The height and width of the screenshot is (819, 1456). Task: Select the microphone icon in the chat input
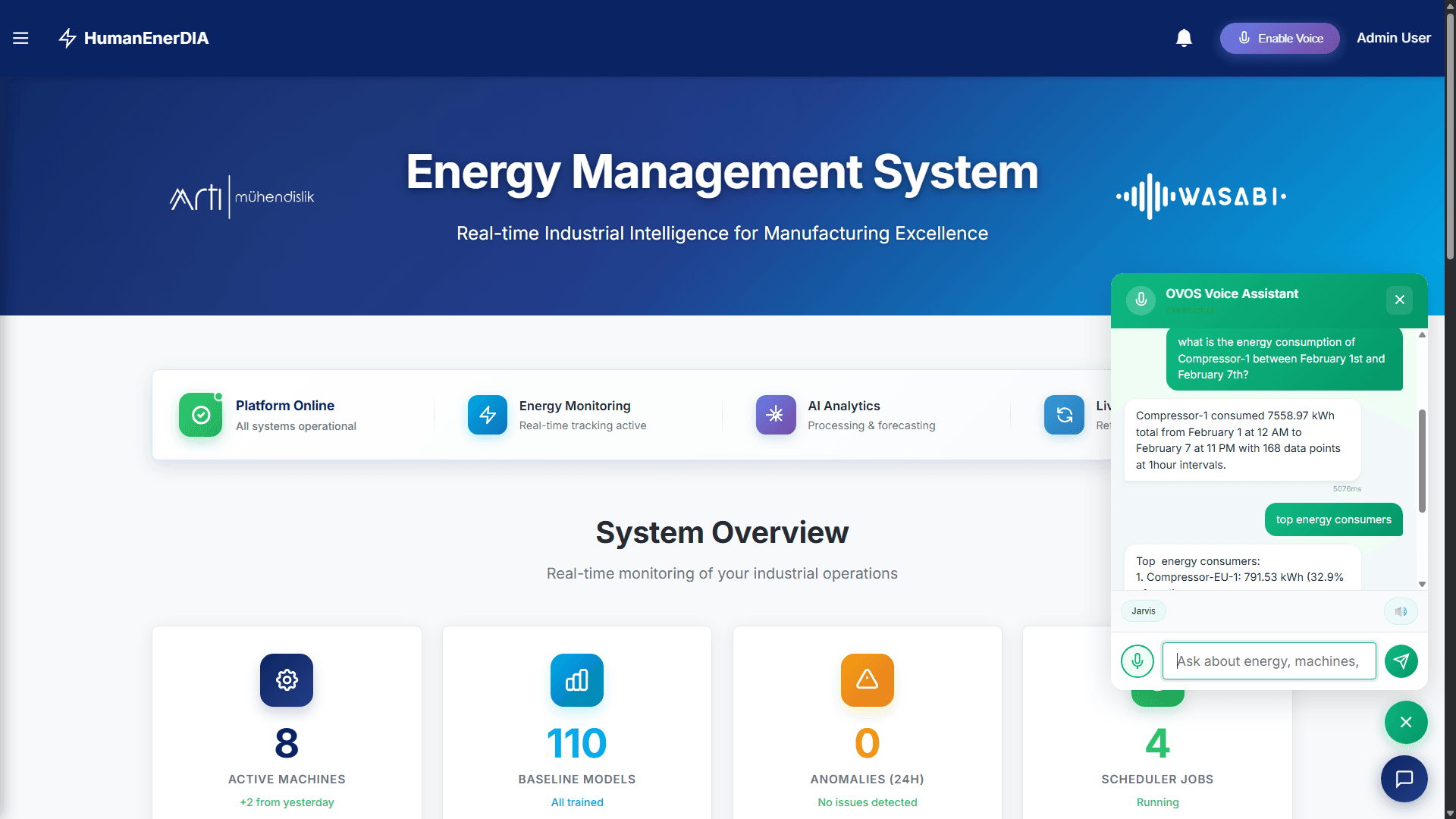(x=1137, y=661)
